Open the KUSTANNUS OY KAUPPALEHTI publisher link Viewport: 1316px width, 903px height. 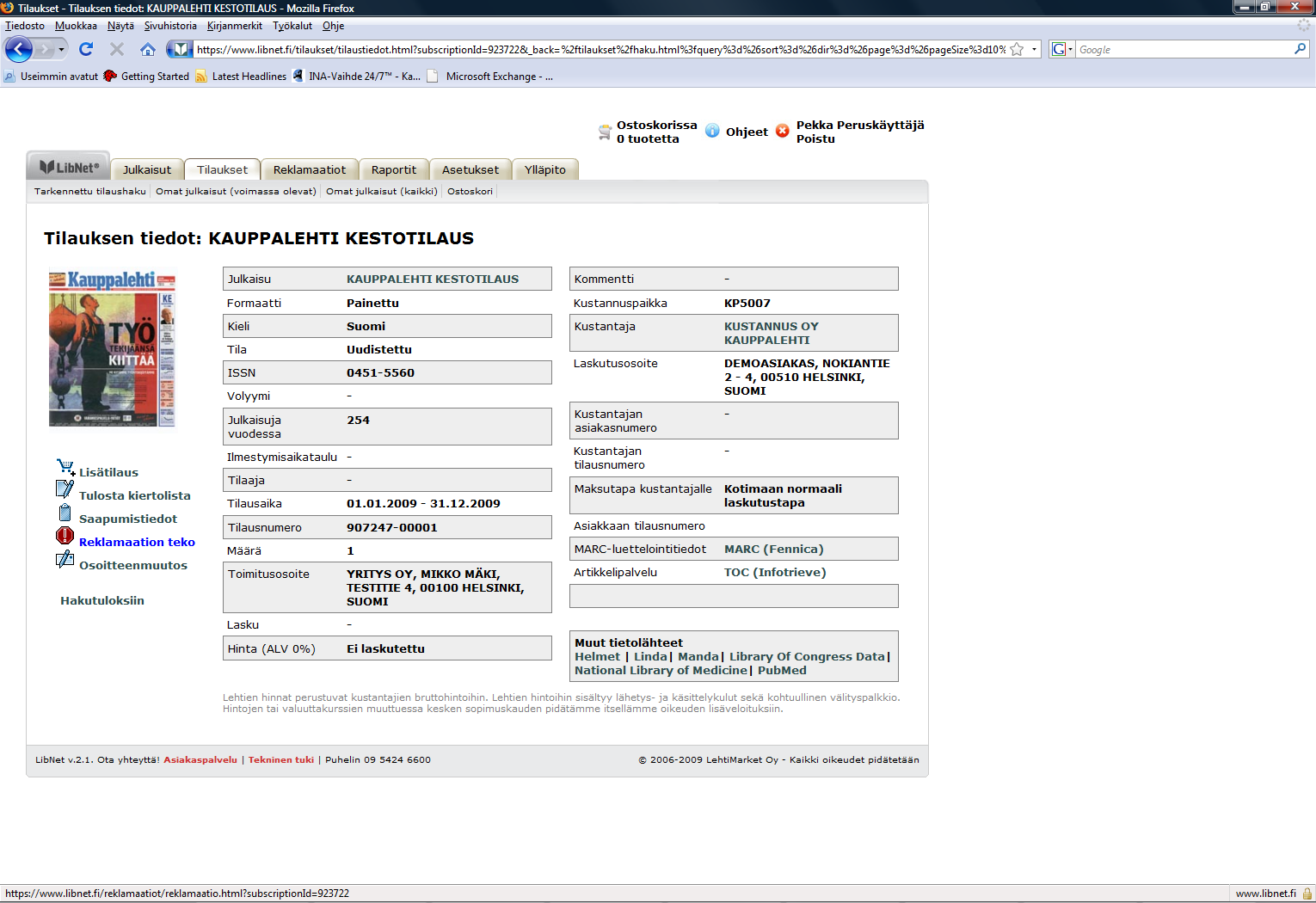pos(772,333)
